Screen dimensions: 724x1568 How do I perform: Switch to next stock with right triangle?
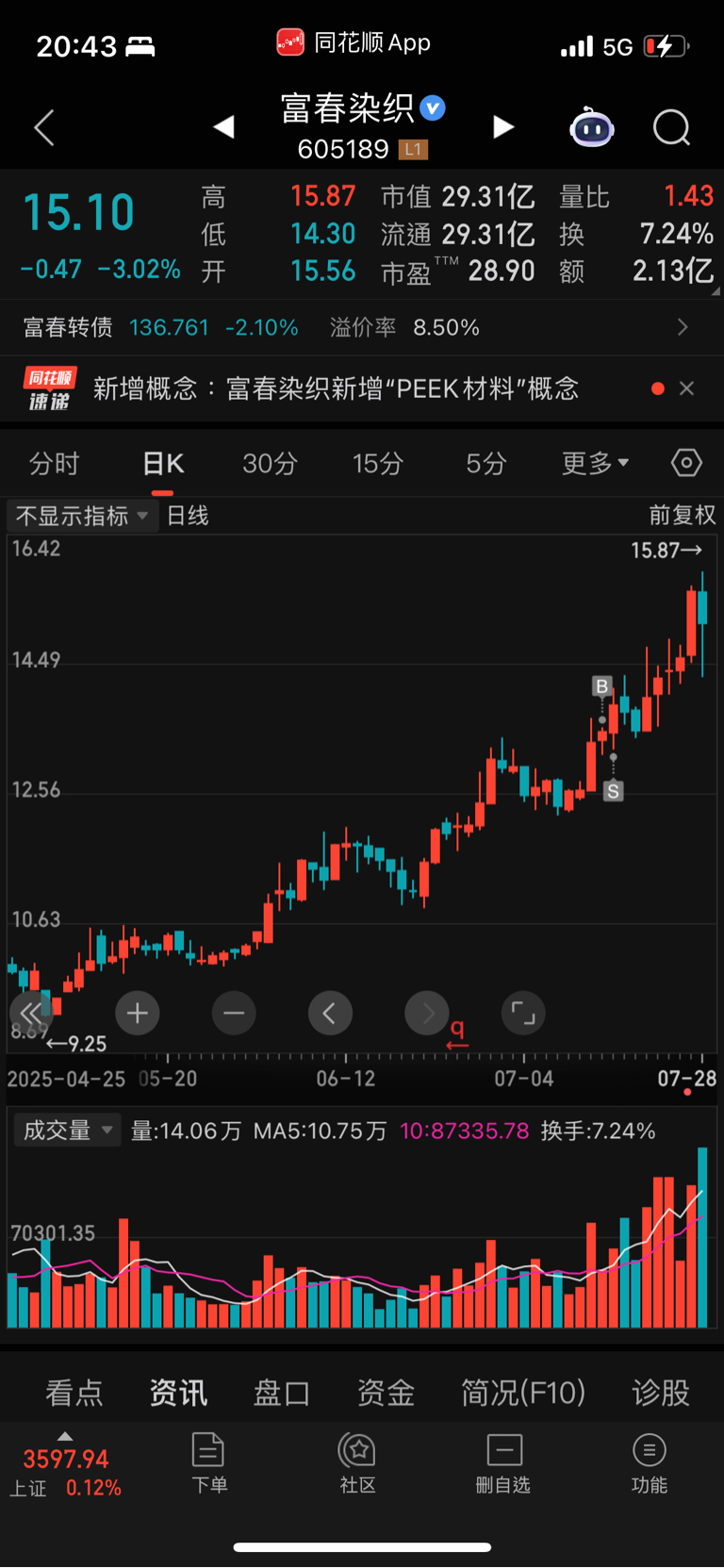tap(504, 126)
